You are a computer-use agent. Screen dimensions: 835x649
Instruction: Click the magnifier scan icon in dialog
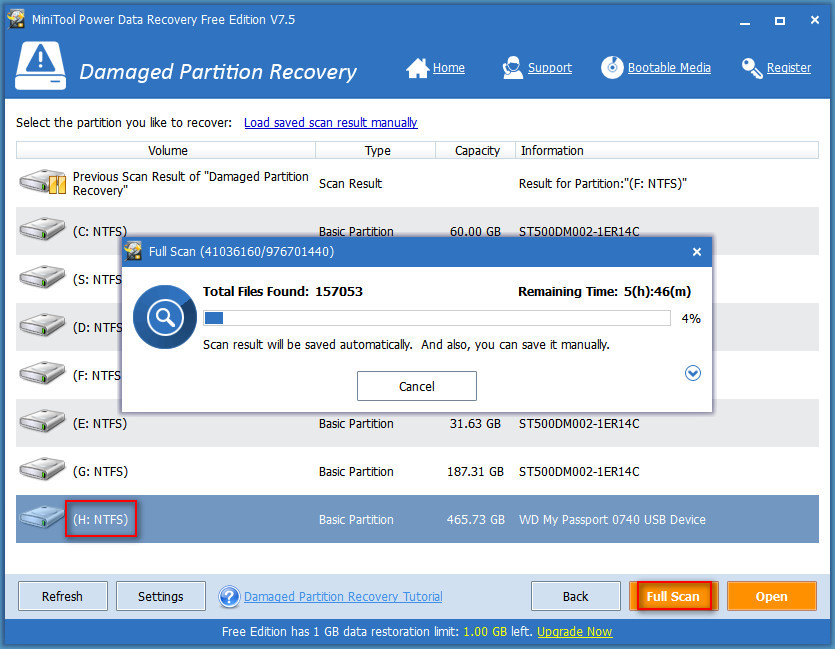[165, 317]
